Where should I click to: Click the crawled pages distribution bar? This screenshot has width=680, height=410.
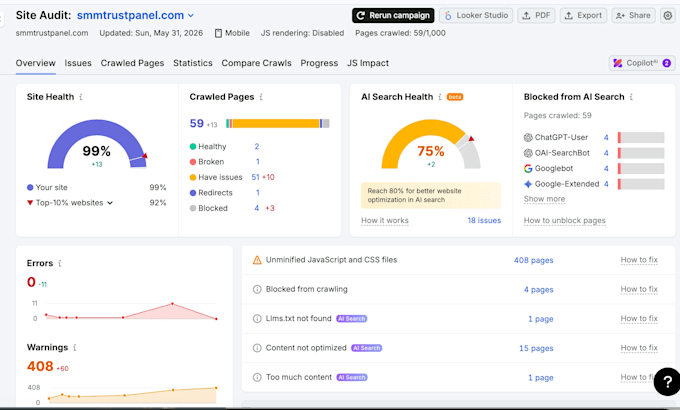(x=278, y=124)
